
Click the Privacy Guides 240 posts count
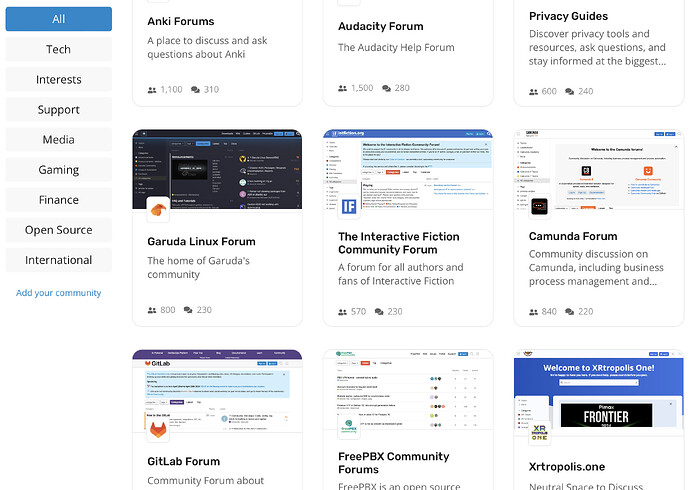pos(586,91)
